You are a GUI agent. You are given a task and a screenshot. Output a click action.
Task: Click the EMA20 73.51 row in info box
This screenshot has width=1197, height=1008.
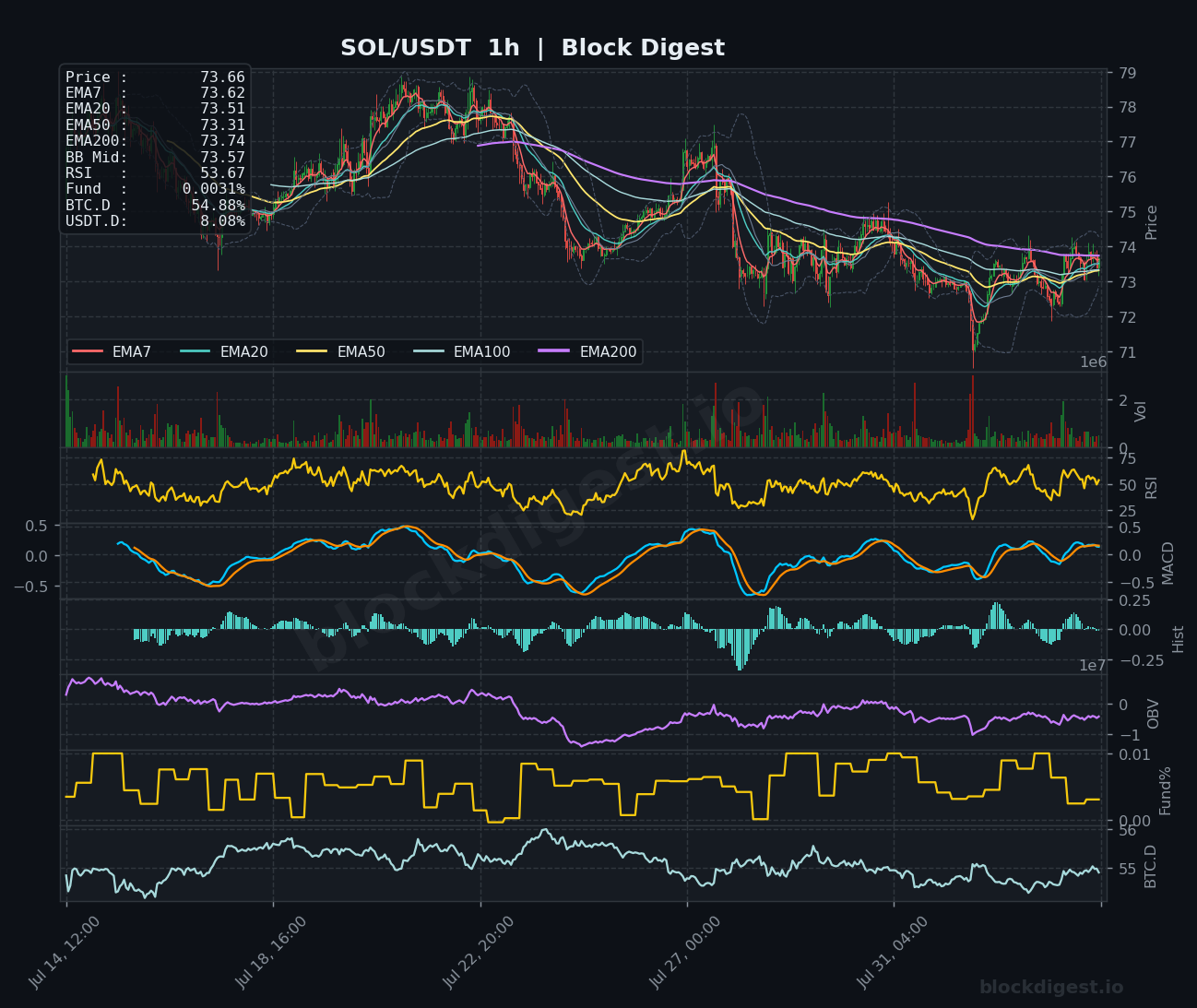(155, 109)
